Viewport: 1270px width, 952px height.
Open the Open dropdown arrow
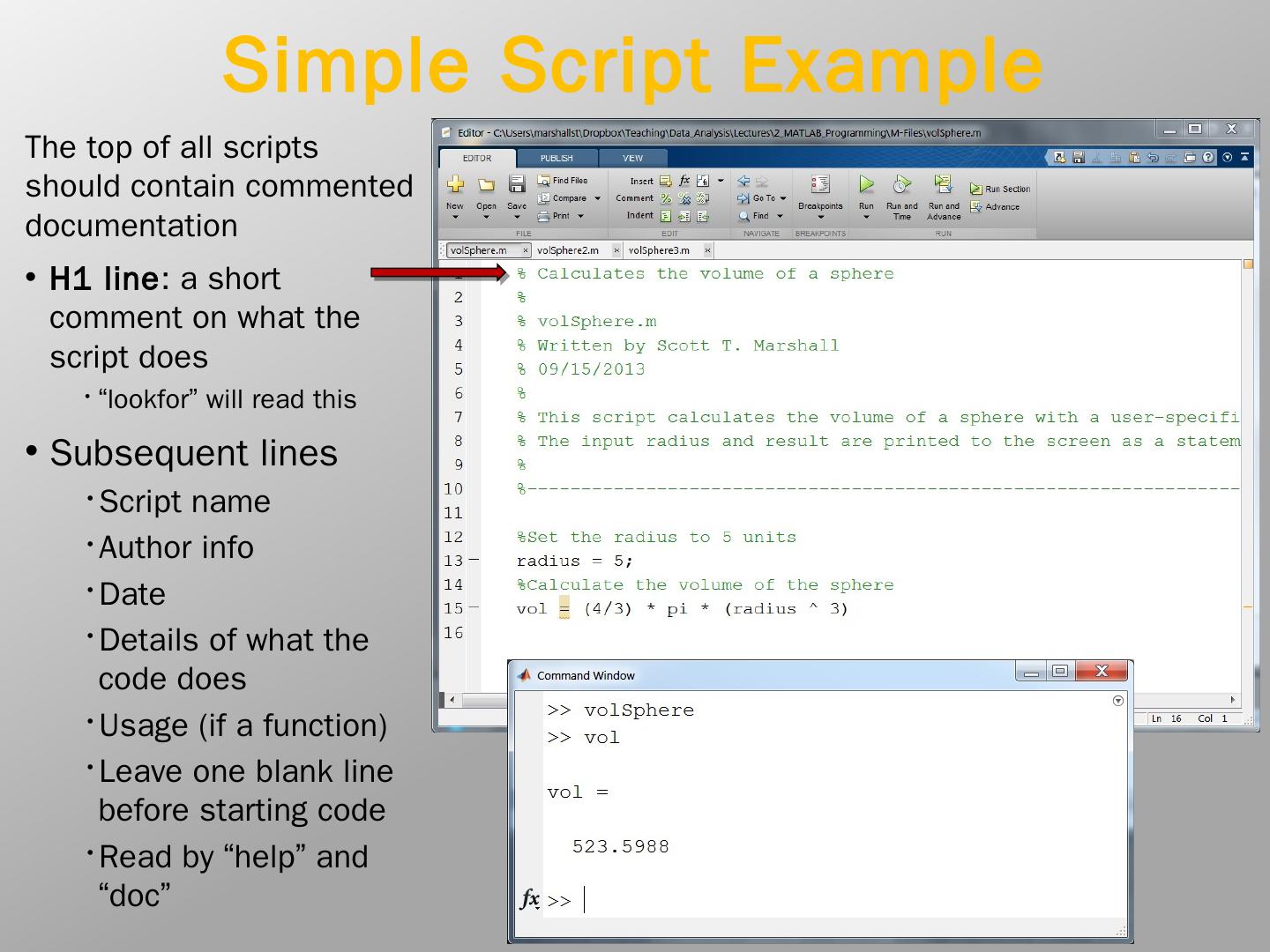click(x=486, y=217)
